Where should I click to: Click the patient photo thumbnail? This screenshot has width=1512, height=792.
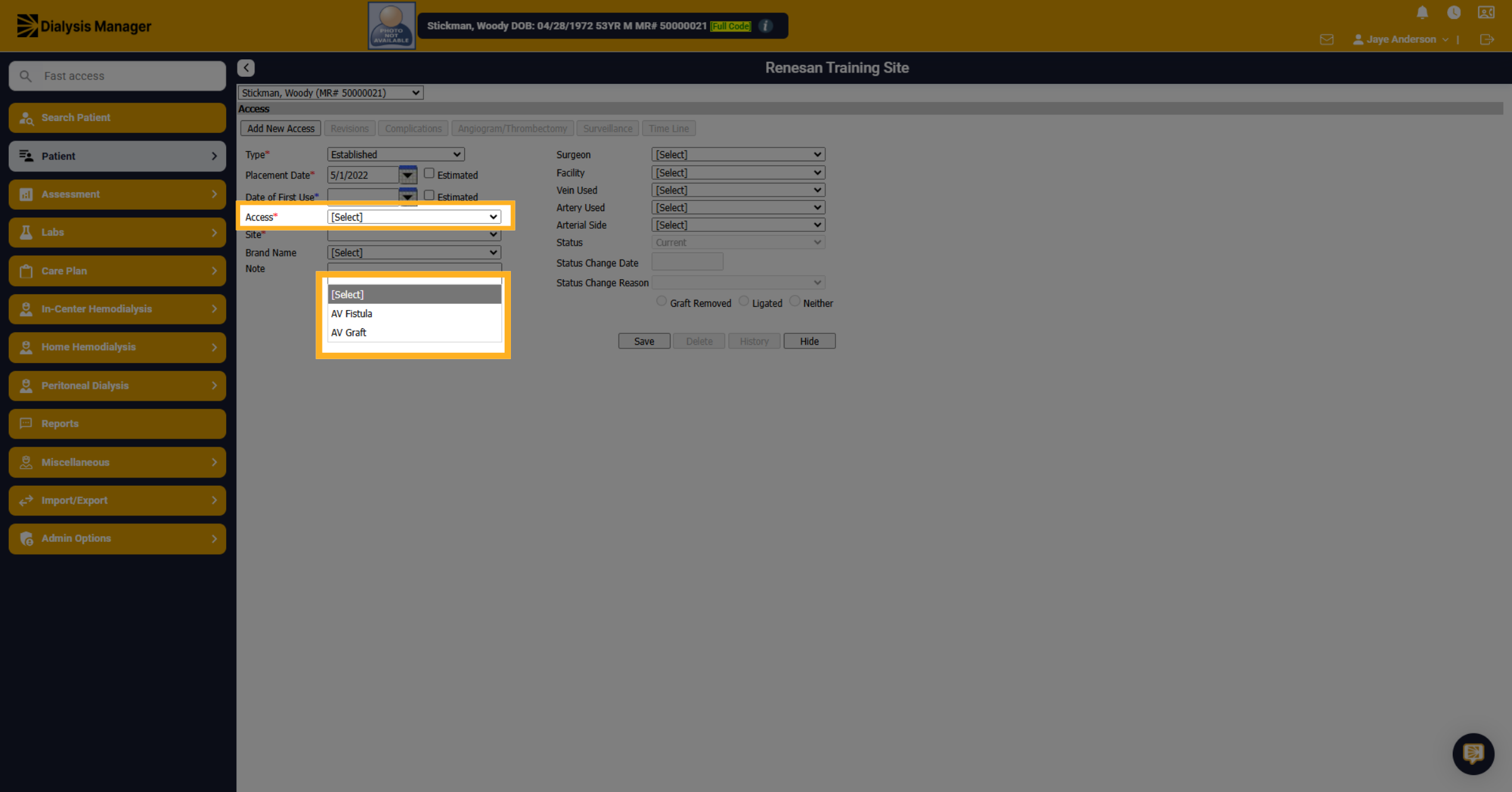[x=391, y=26]
